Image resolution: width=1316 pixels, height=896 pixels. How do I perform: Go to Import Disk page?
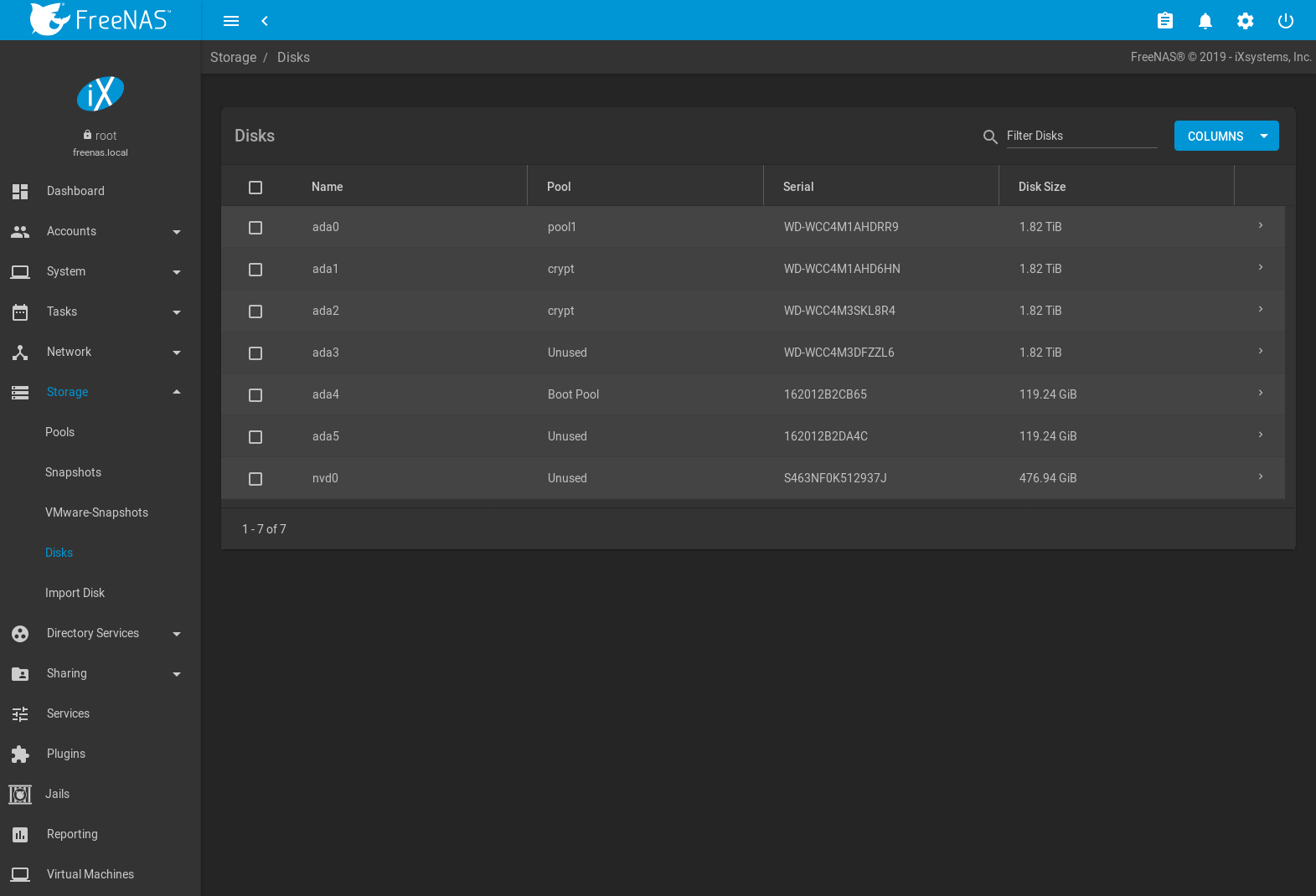[x=75, y=593]
